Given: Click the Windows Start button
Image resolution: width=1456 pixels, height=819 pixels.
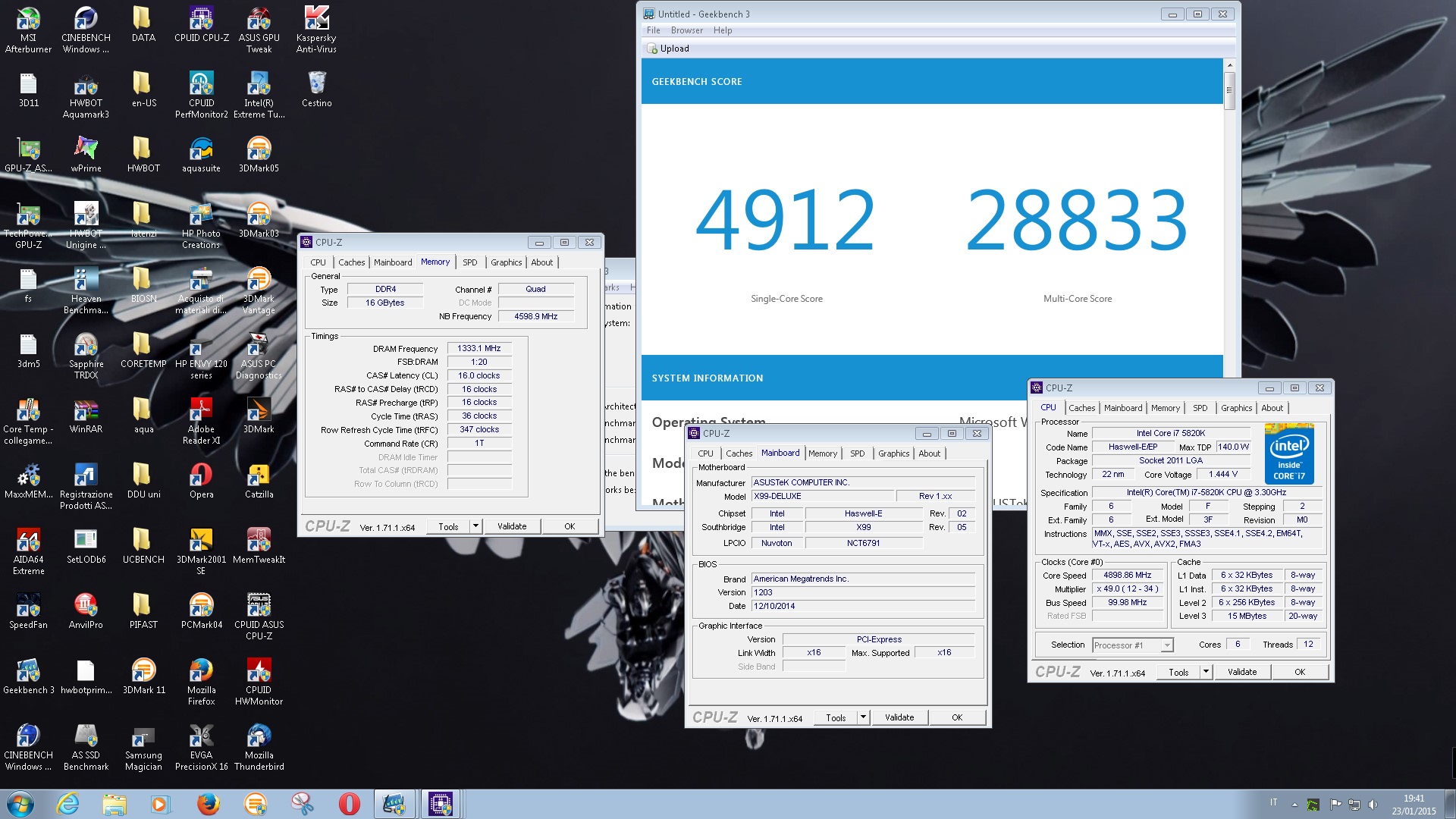Looking at the screenshot, I should click(20, 804).
